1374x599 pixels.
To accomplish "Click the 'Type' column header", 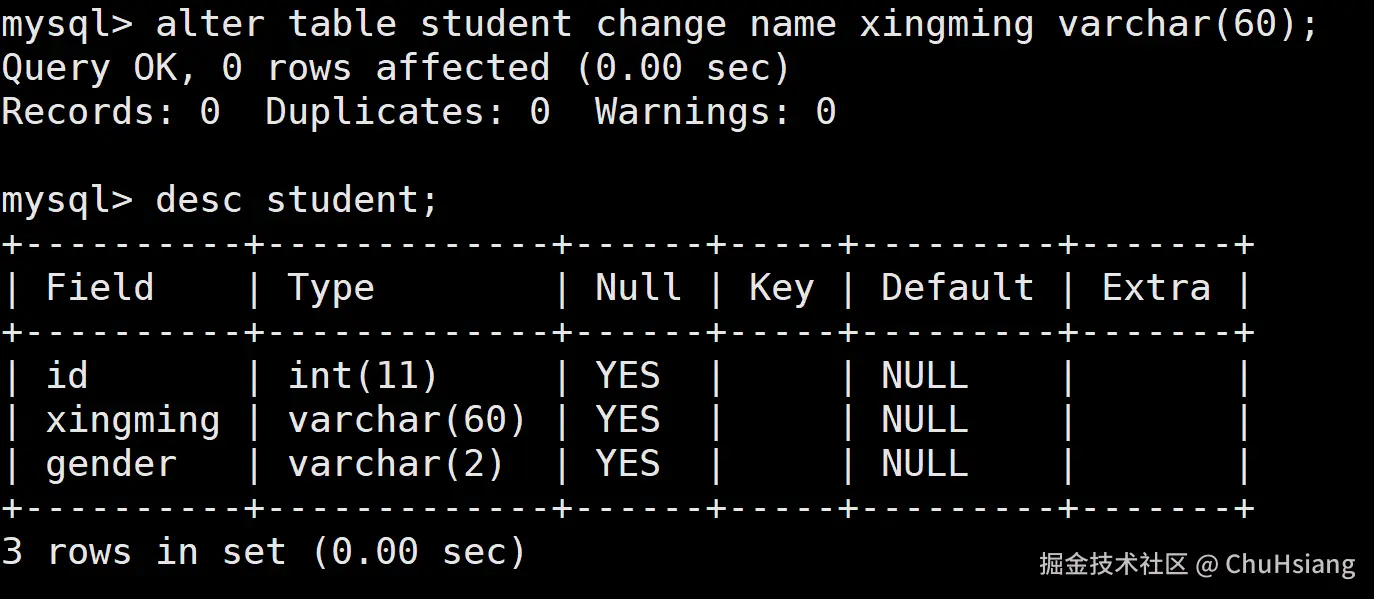I will pyautogui.click(x=331, y=288).
